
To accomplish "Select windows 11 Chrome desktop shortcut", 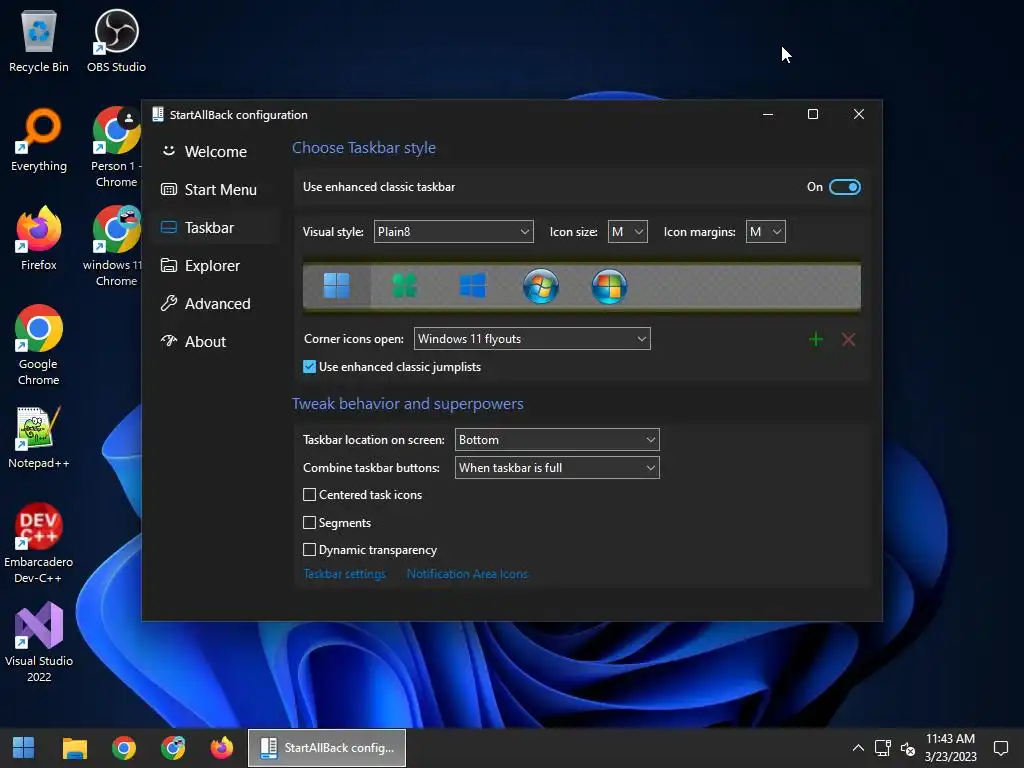I will (x=115, y=246).
